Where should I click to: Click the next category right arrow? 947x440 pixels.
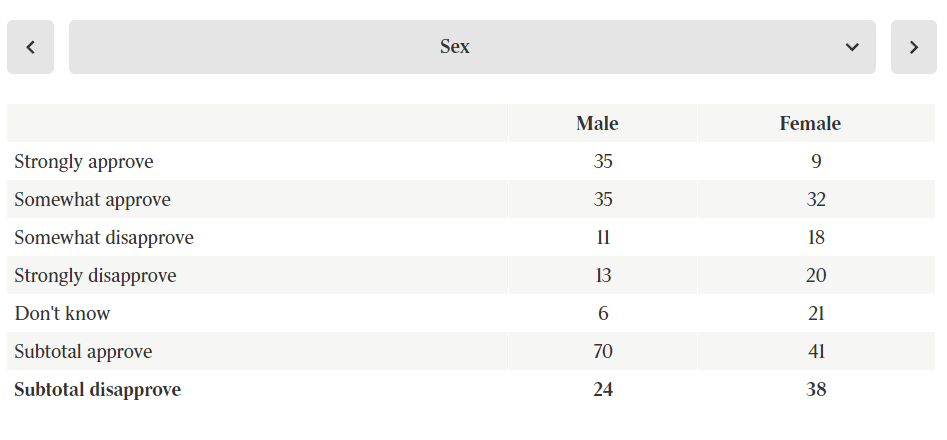[x=913, y=47]
